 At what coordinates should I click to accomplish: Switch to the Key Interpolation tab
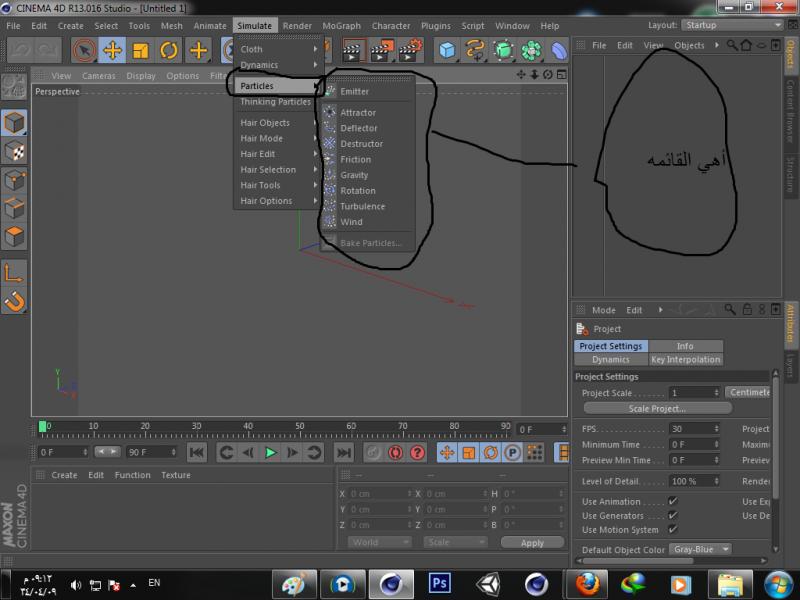click(x=685, y=360)
